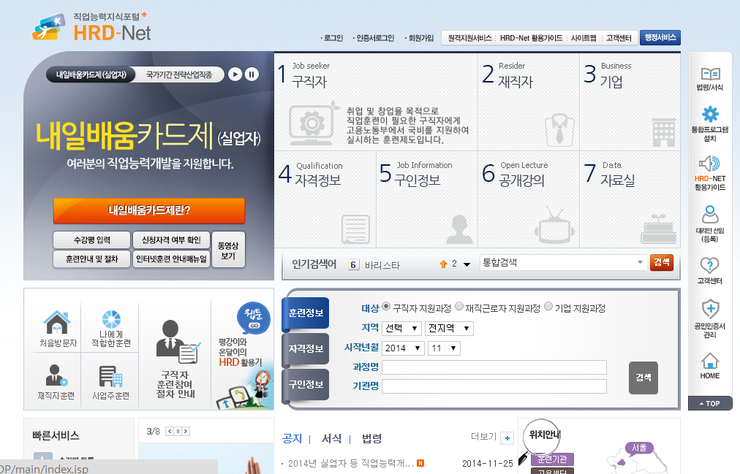Switch to the 구인정보 tab
Screen dimensions: 740x474
tap(305, 384)
